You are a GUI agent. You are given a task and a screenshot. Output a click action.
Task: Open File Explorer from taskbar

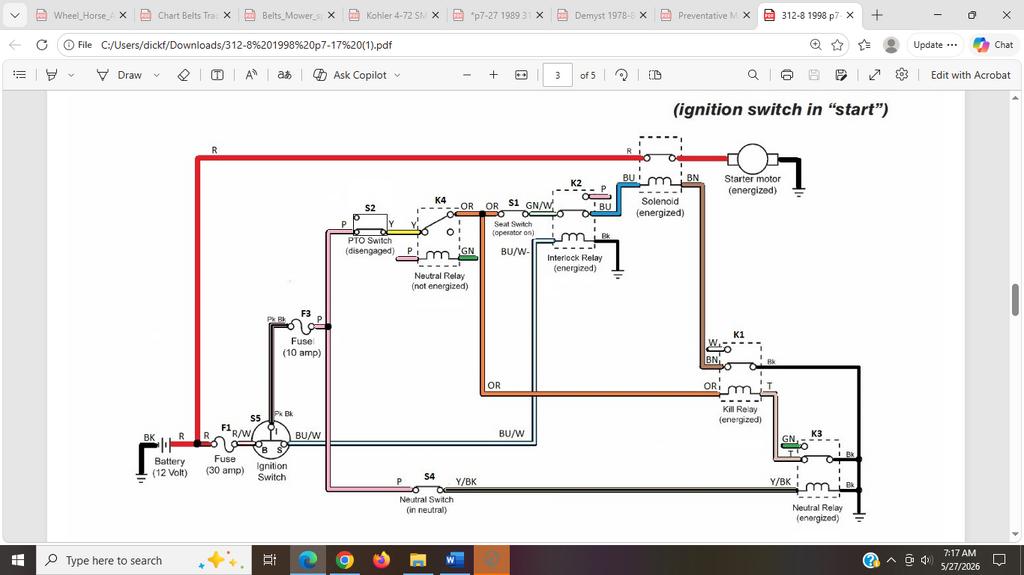click(x=418, y=560)
